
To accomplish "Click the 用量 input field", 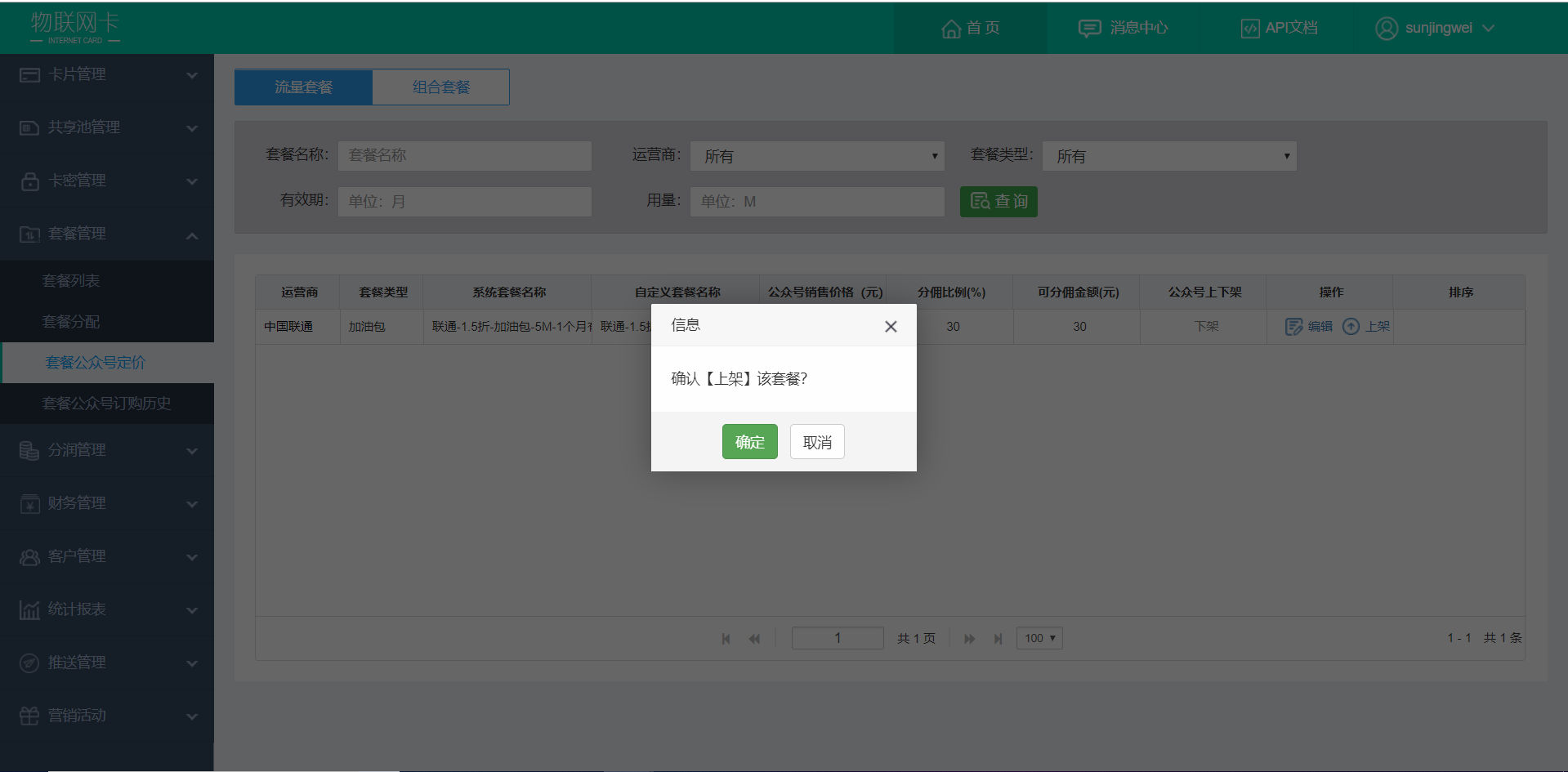I will tap(817, 202).
